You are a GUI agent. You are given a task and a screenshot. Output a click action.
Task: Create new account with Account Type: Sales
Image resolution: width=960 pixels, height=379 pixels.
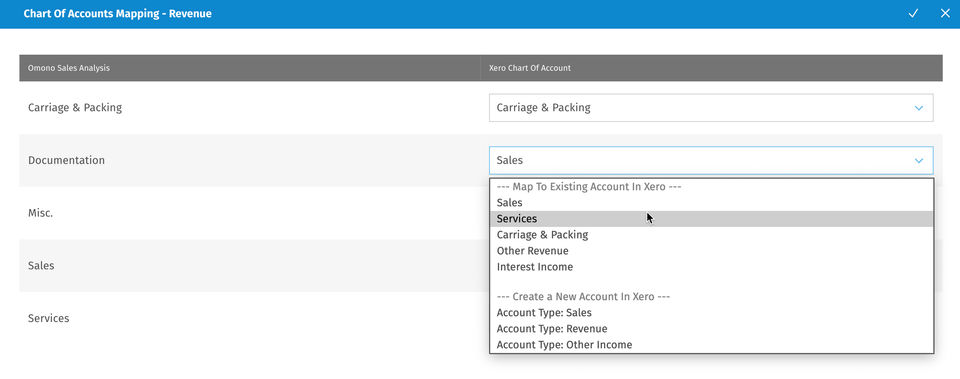(711, 313)
